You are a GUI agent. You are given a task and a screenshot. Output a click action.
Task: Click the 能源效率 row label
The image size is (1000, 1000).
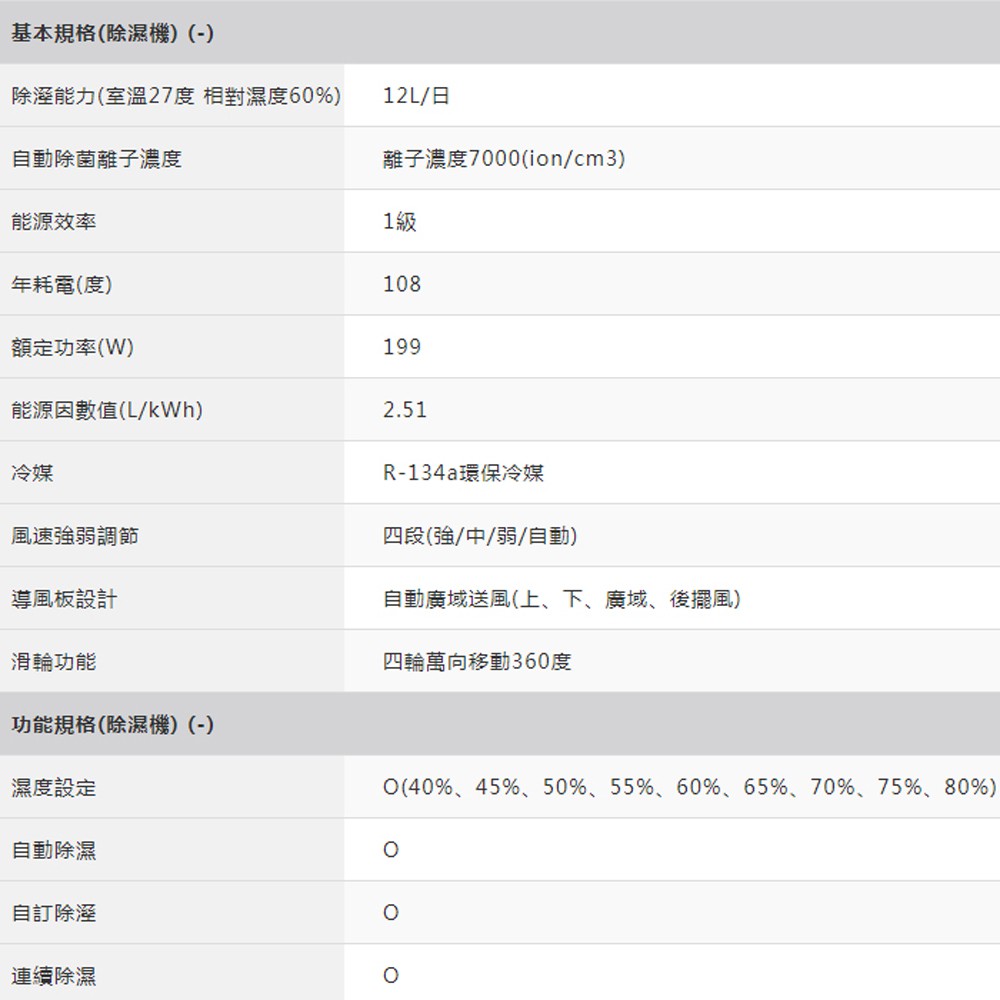[x=54, y=222]
